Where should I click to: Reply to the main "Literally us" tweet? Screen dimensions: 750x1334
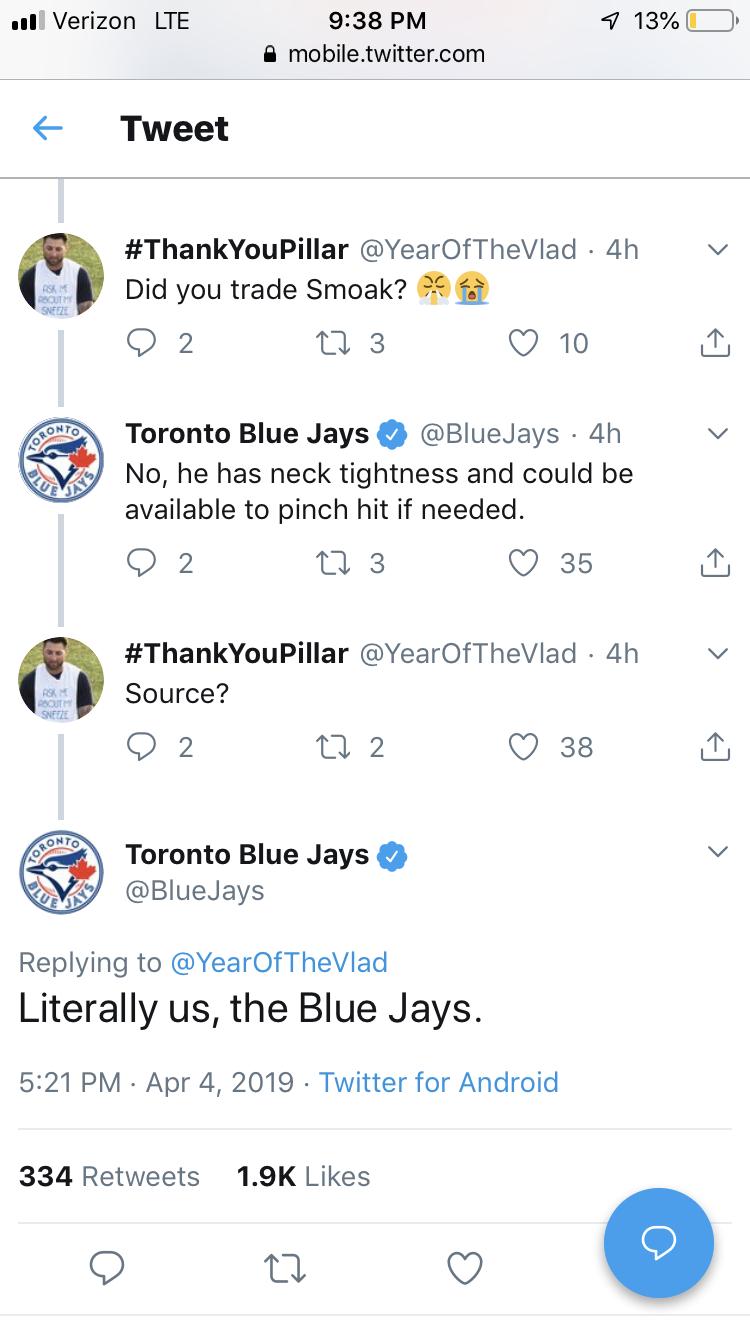(x=107, y=1267)
